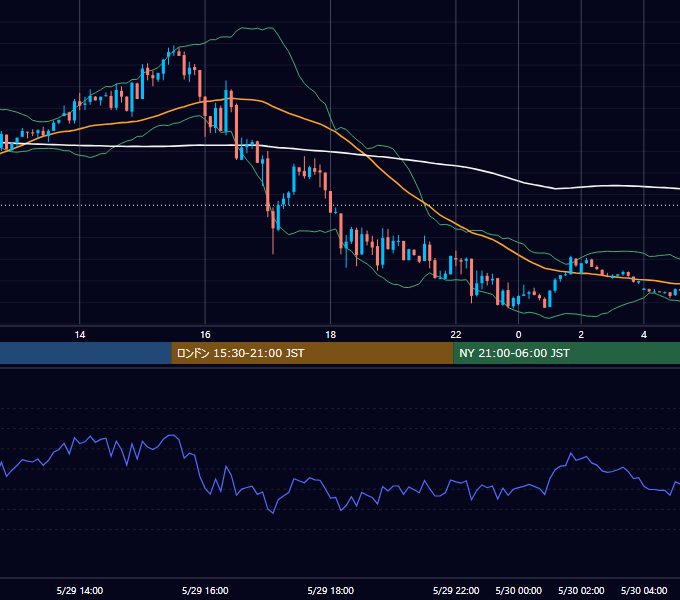Click the 5/30 04:00 date label
The width and height of the screenshot is (680, 600).
[x=644, y=590]
